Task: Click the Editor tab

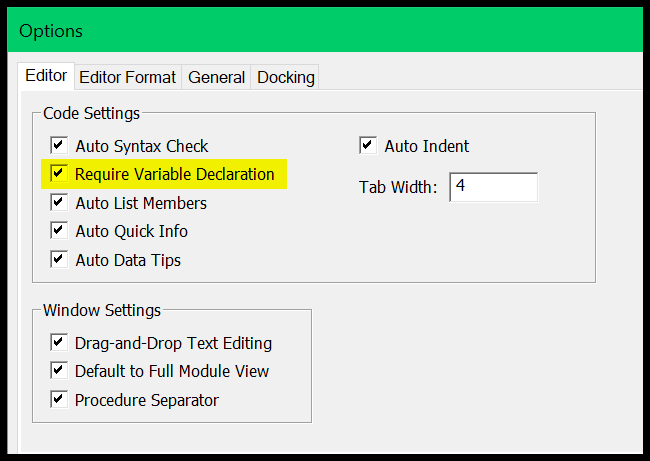Action: point(46,76)
